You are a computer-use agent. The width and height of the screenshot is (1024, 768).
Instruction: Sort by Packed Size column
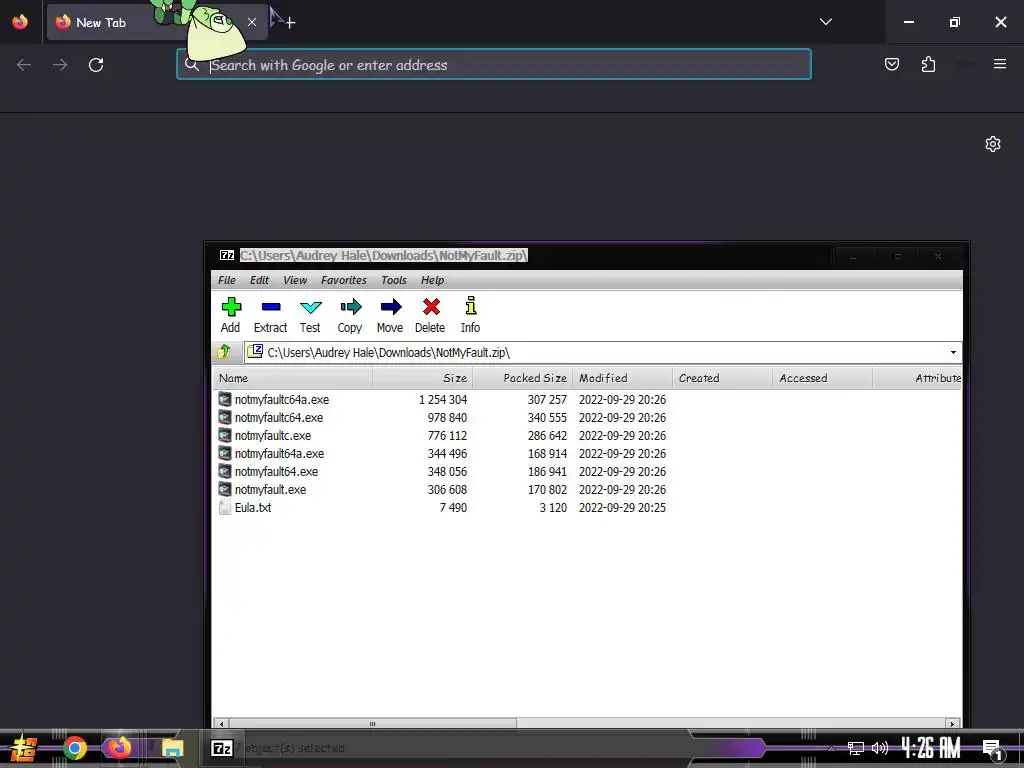[522, 378]
